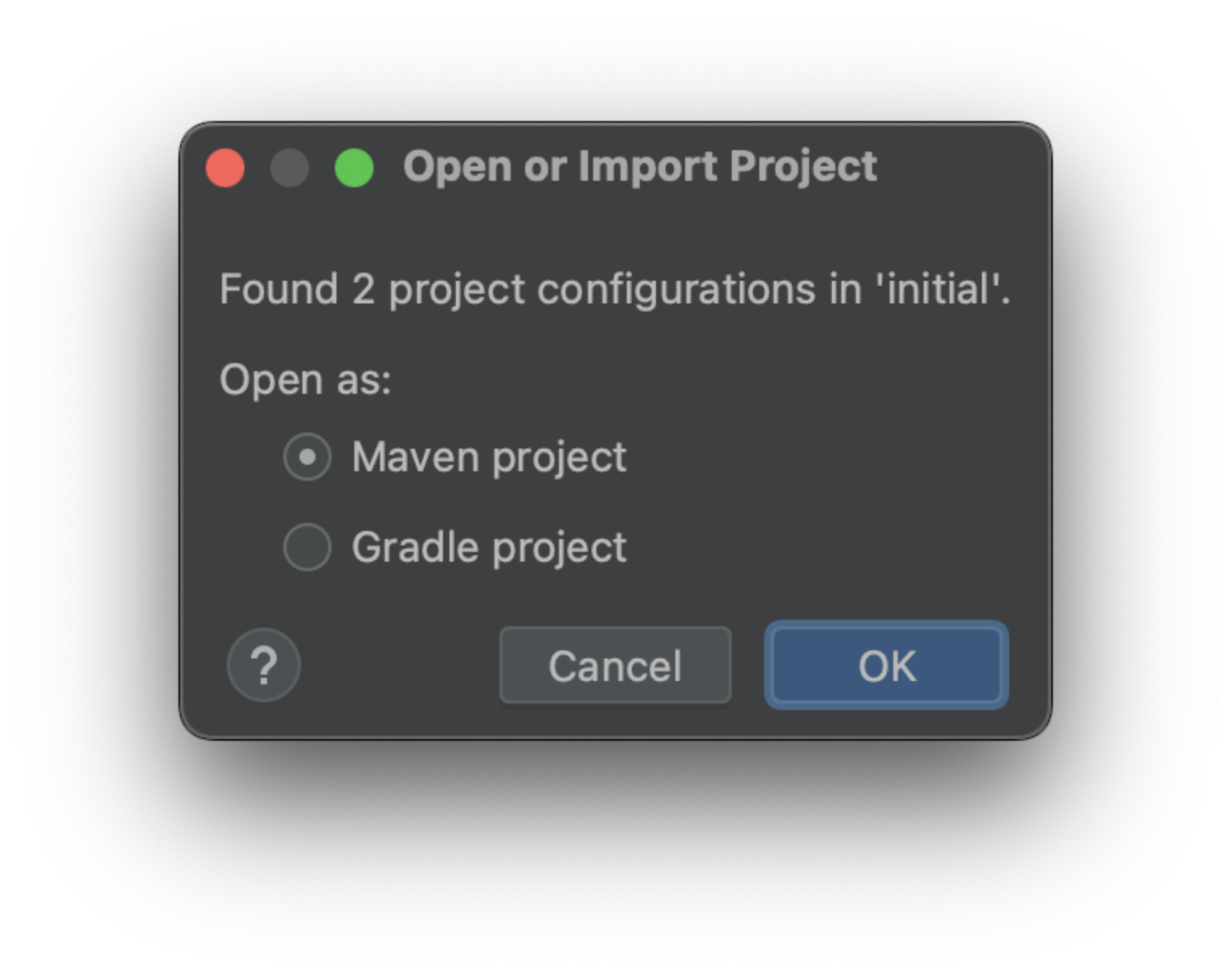Click the "Open as:" label
Image resolution: width=1232 pixels, height=978 pixels.
pyautogui.click(x=305, y=380)
